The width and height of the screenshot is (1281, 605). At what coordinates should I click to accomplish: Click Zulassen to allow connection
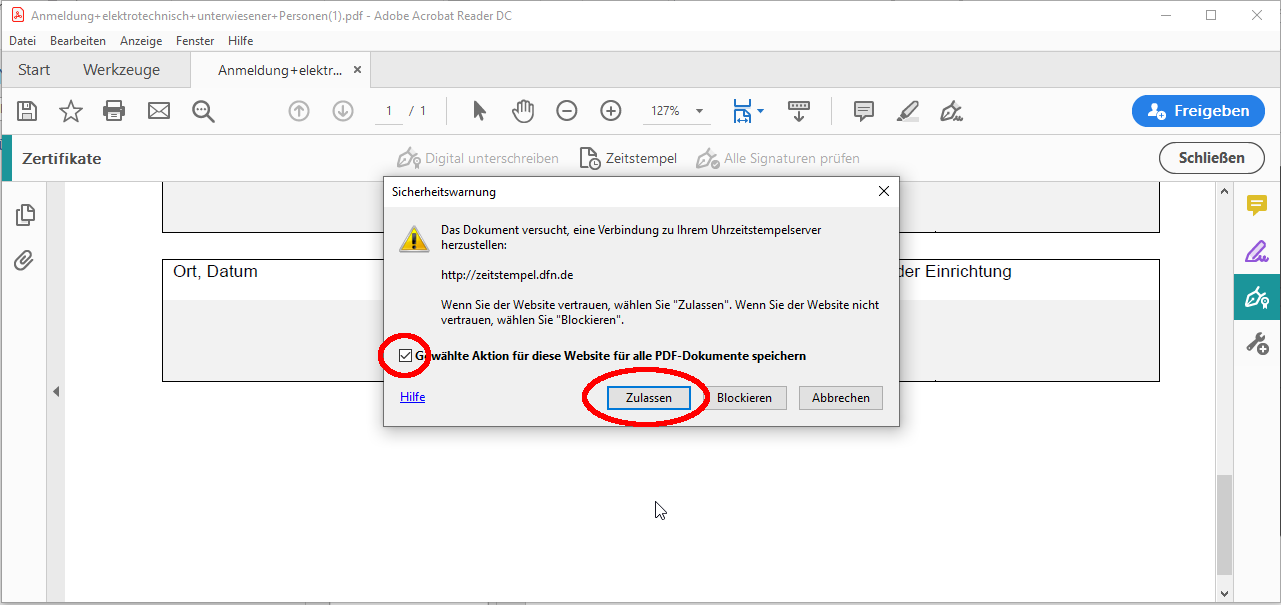[649, 398]
